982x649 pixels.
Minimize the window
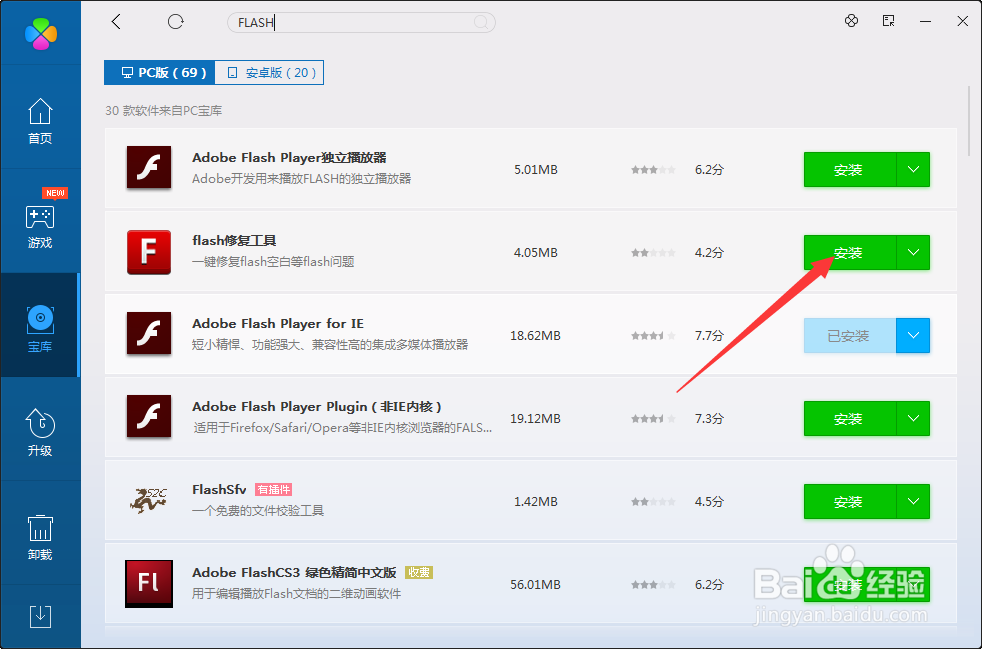pyautogui.click(x=925, y=21)
